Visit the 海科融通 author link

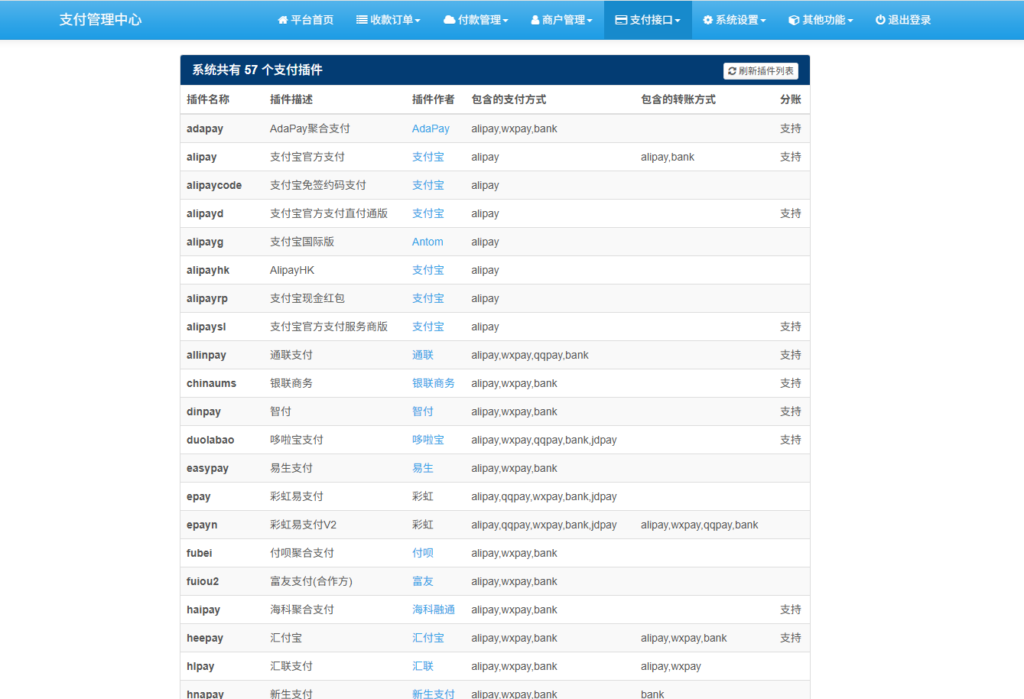click(433, 610)
